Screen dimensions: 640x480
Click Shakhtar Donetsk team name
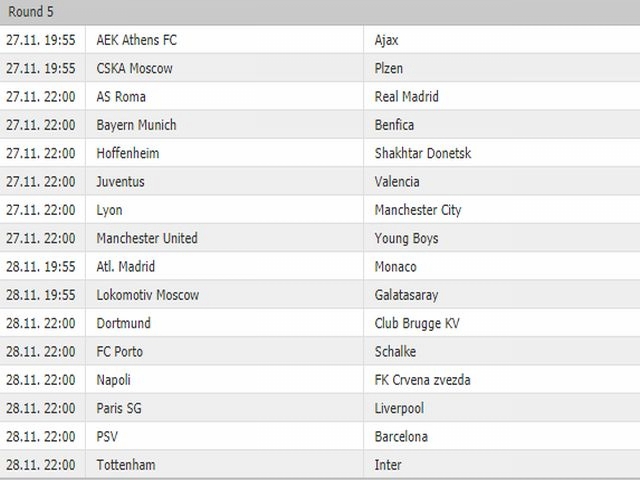click(x=423, y=153)
